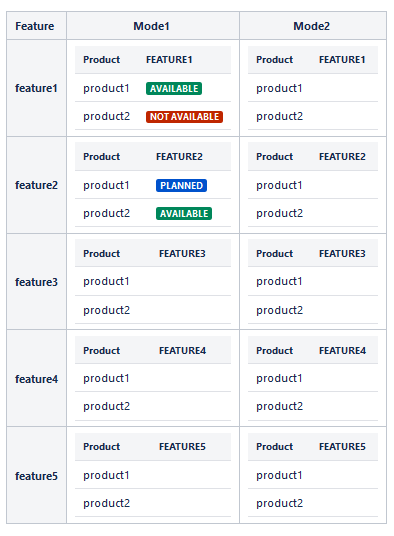Select the blue PLANNED status badge
The width and height of the screenshot is (394, 536).
pos(181,186)
